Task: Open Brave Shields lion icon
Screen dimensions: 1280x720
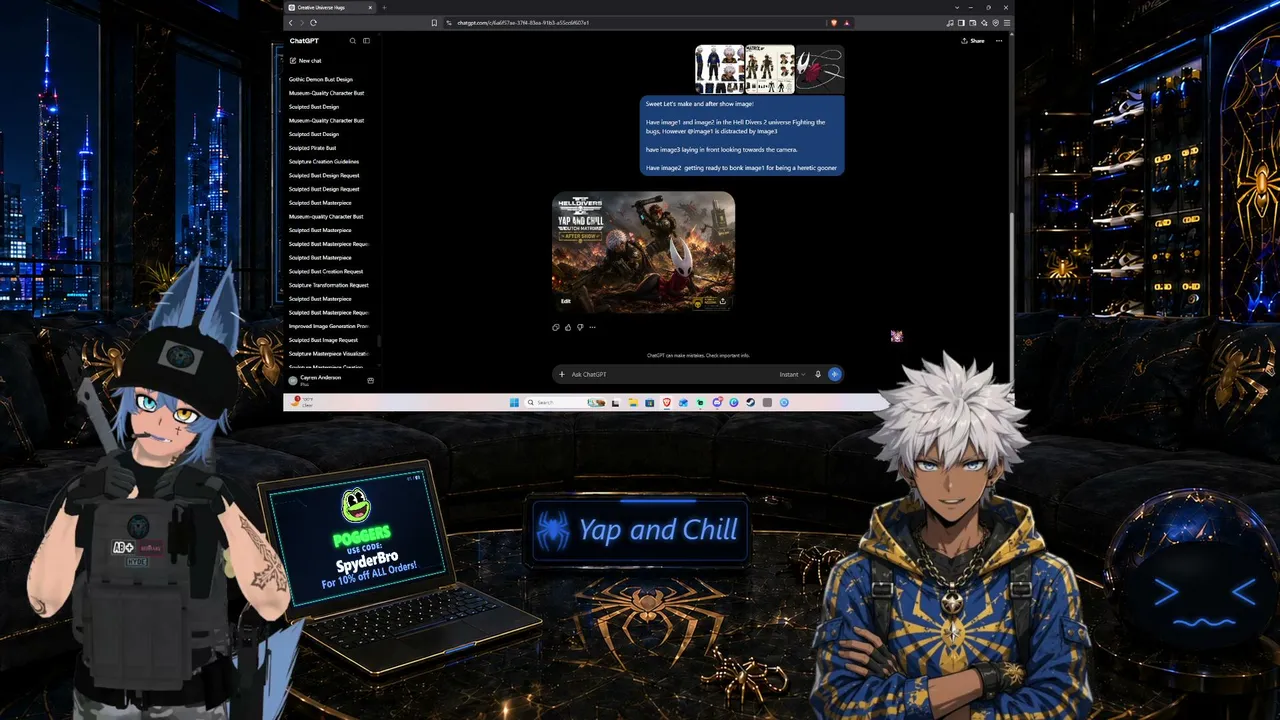Action: click(834, 23)
